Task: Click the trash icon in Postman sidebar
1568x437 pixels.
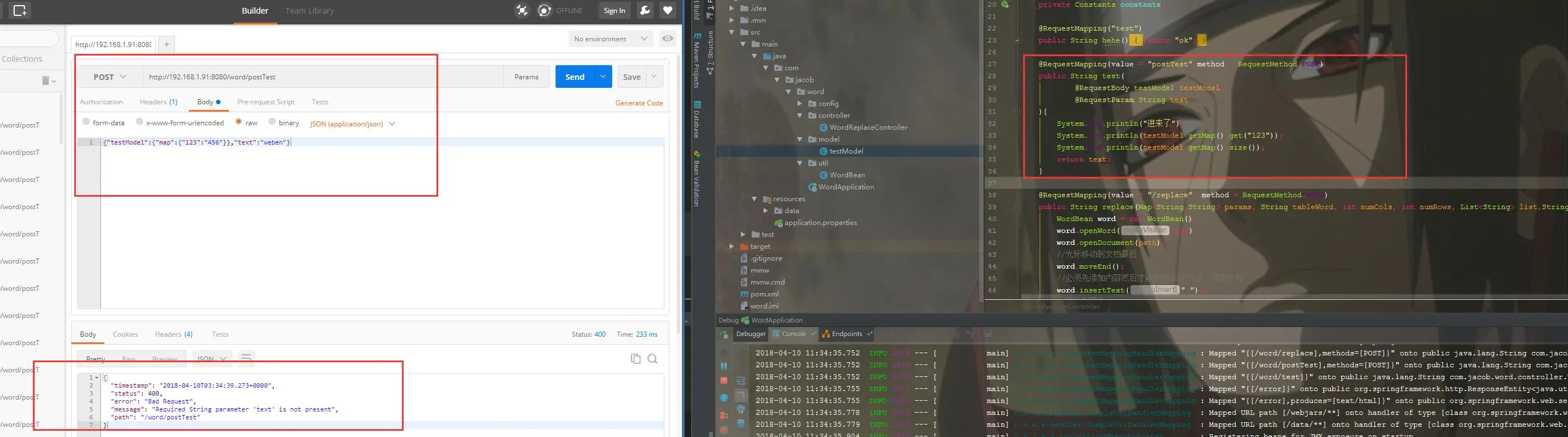Action: click(46, 81)
